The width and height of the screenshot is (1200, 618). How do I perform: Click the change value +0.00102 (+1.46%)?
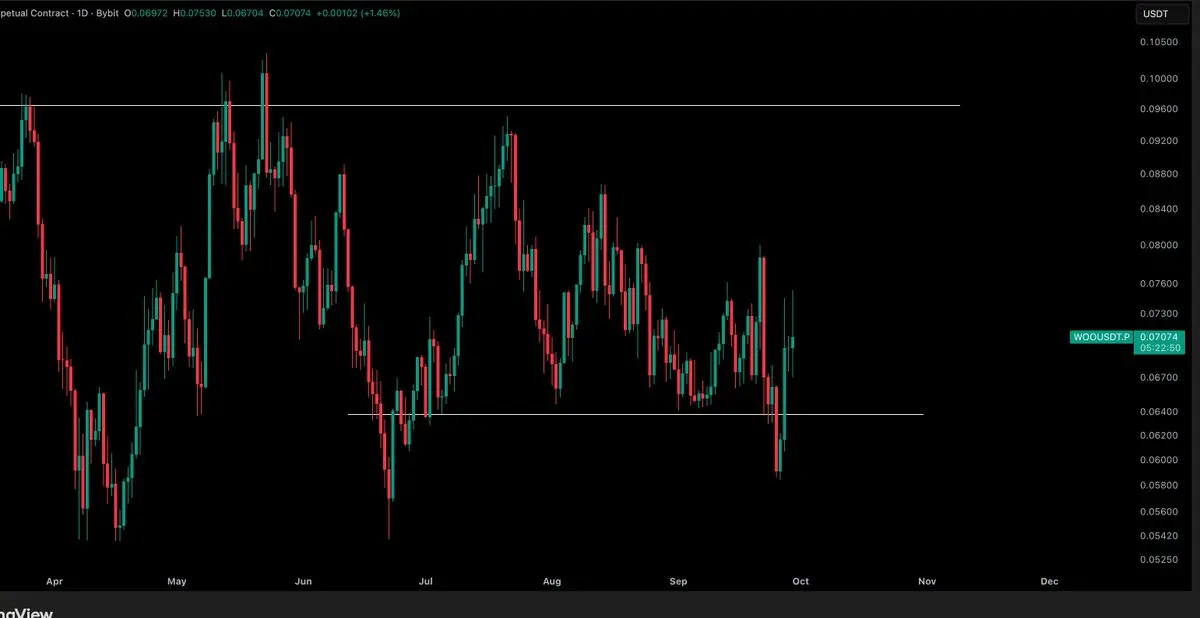(x=357, y=13)
